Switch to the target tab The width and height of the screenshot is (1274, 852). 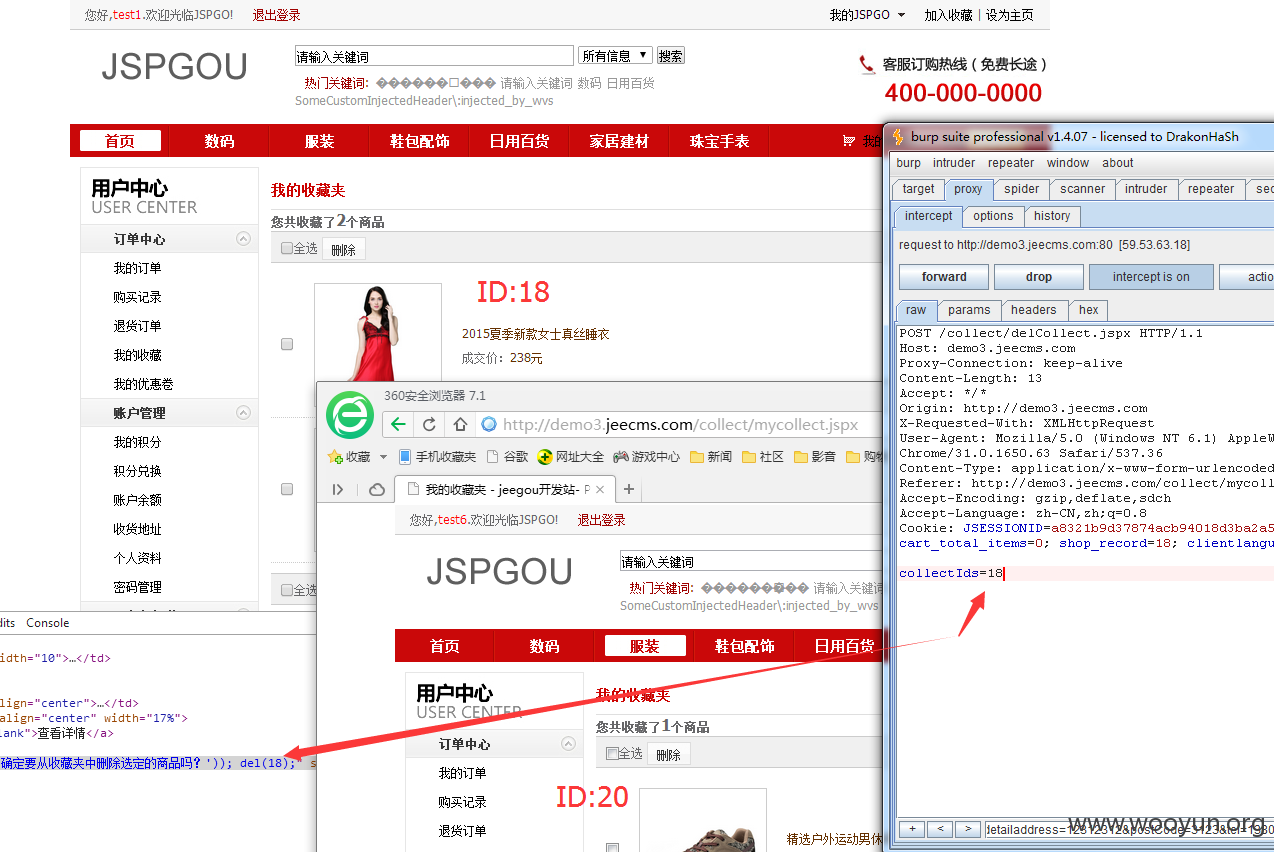918,189
